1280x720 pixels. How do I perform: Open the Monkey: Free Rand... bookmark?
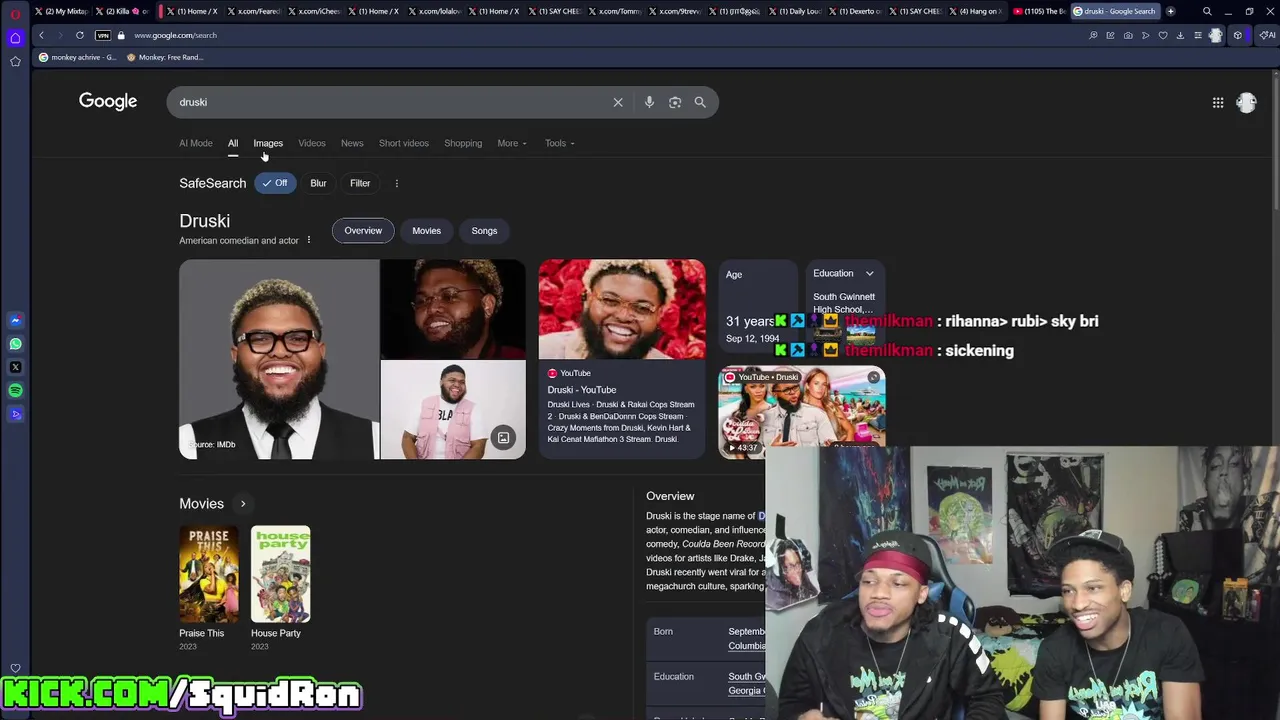[x=165, y=57]
